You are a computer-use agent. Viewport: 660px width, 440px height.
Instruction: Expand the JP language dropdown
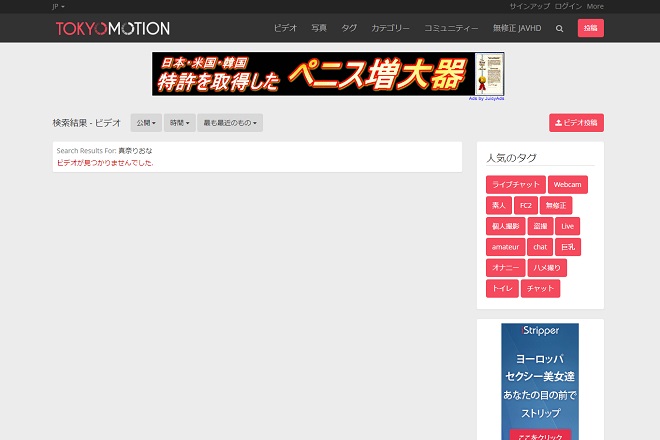coord(58,6)
